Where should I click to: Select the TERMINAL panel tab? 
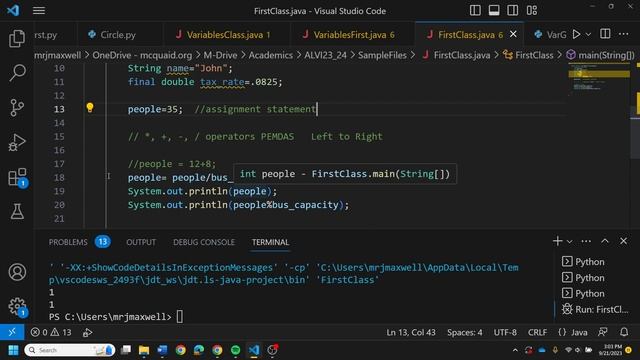click(x=270, y=242)
